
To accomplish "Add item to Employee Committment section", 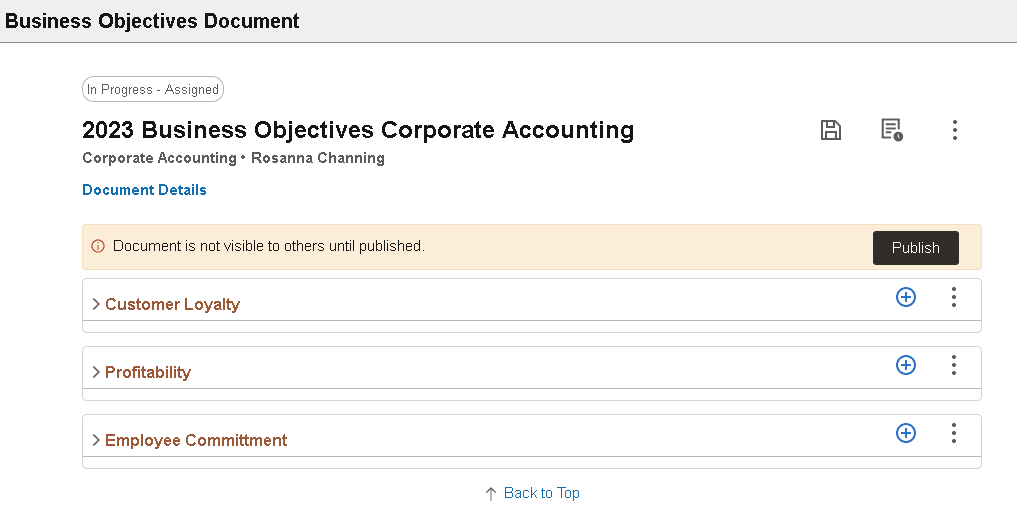I will pyautogui.click(x=906, y=433).
